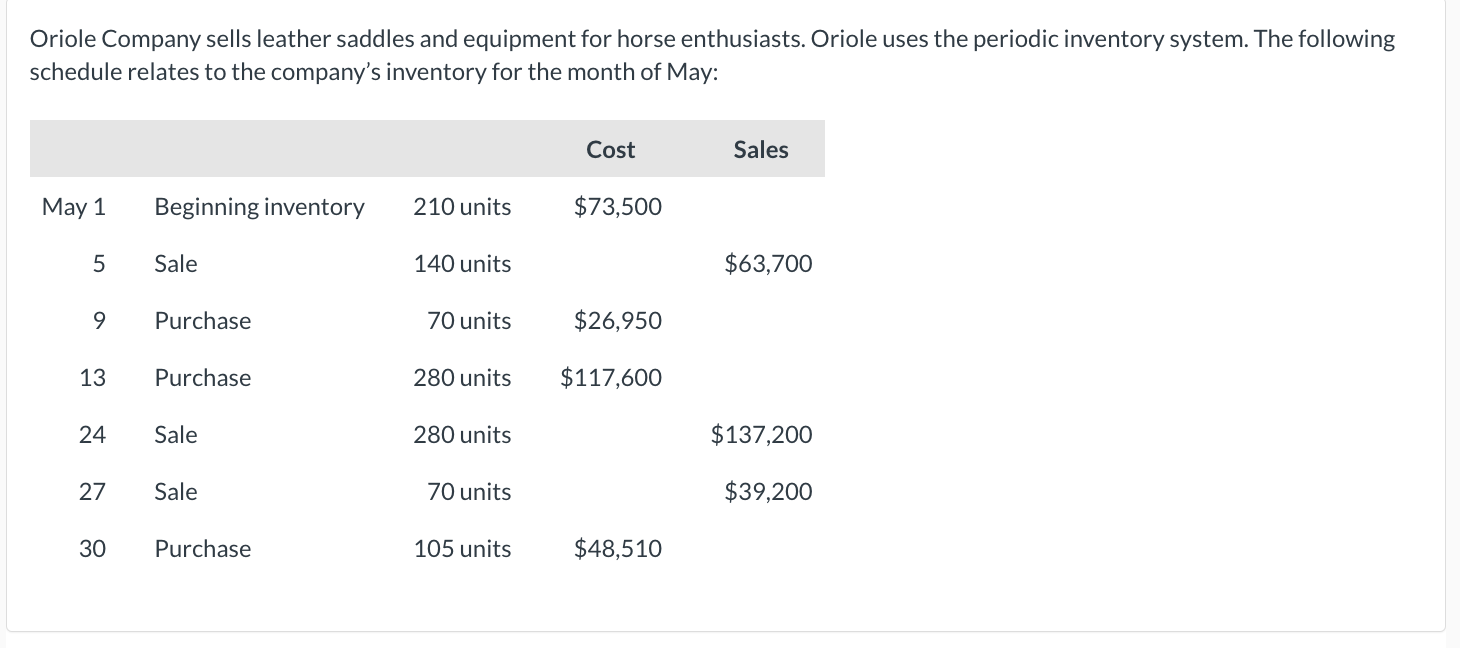This screenshot has height=648, width=1460.
Task: Select the 210 units cell
Action: click(462, 207)
